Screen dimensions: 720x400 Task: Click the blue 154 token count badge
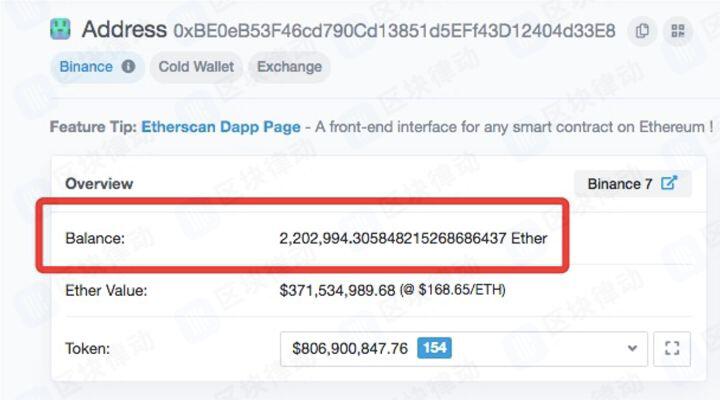coord(434,348)
